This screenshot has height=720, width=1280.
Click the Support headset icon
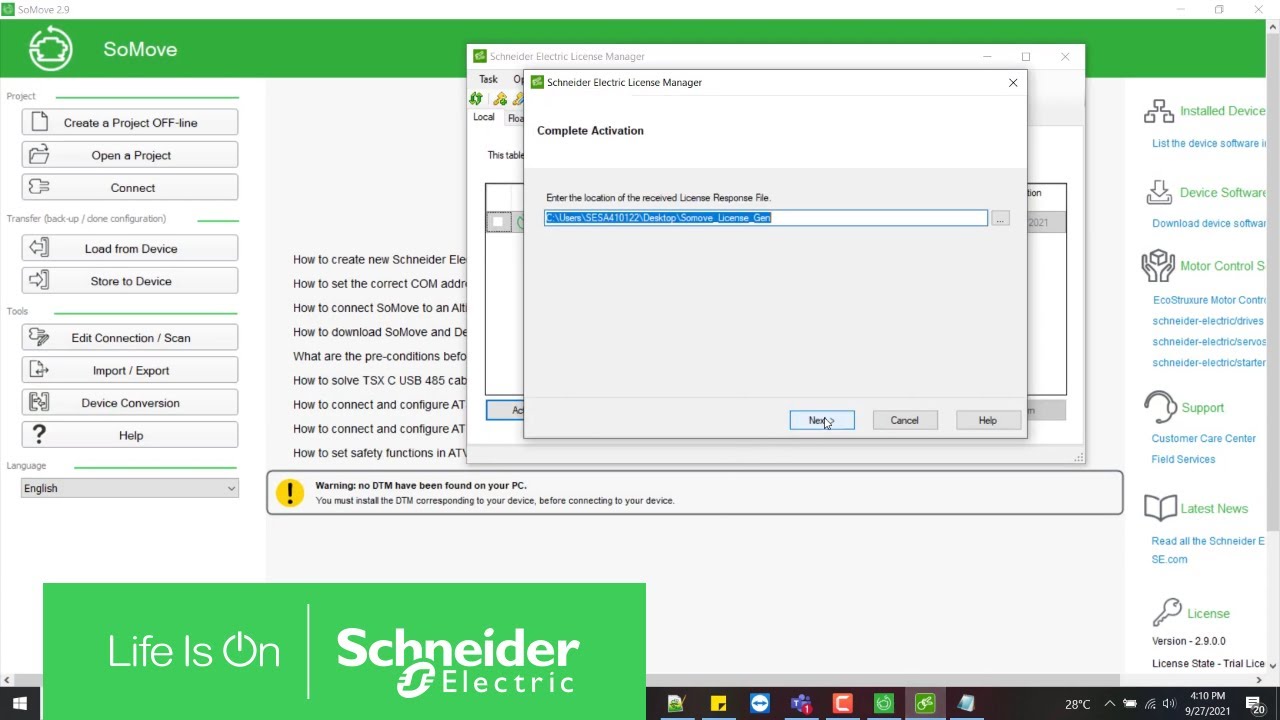(1160, 407)
